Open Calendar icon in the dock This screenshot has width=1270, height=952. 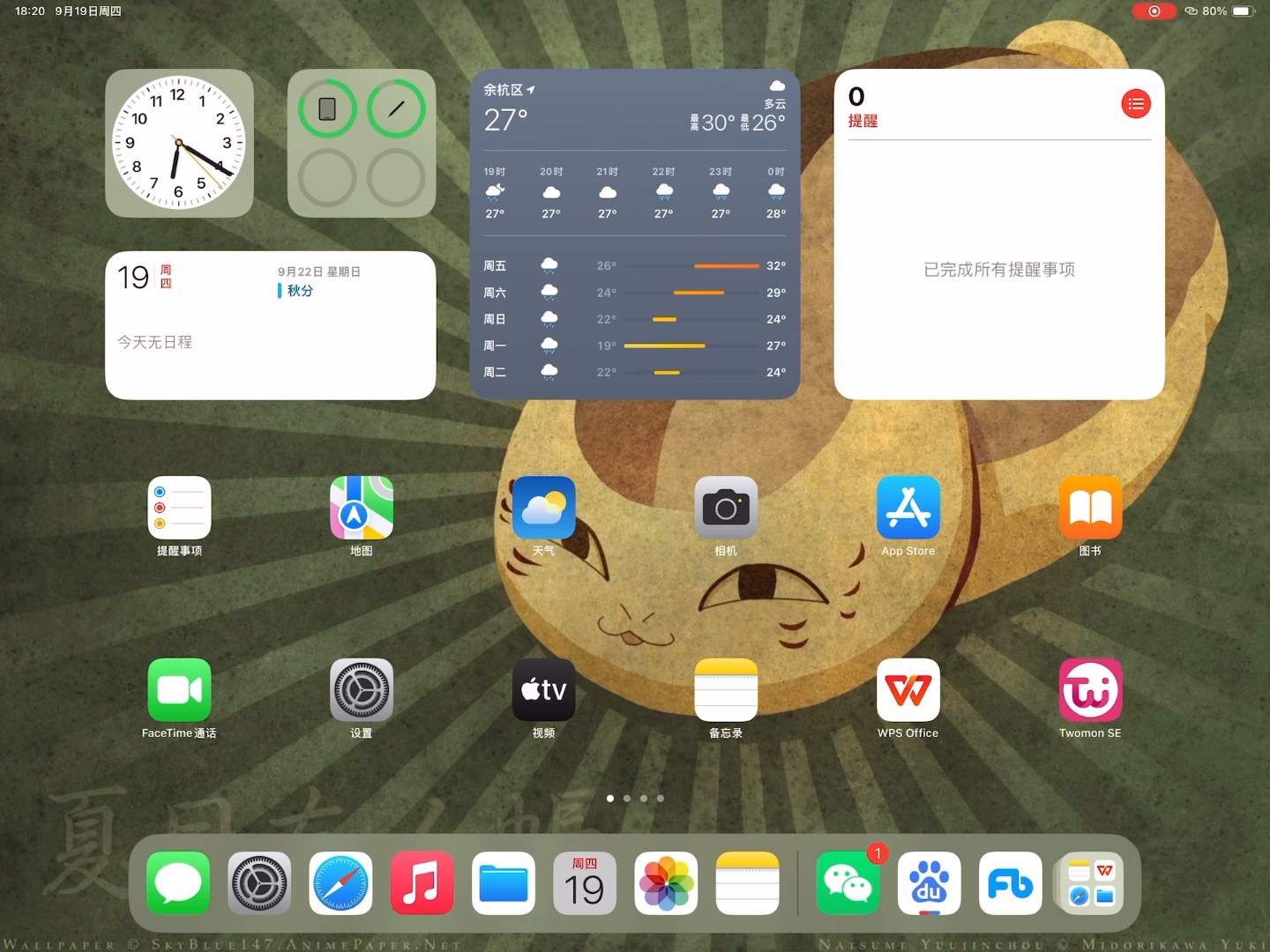[585, 883]
